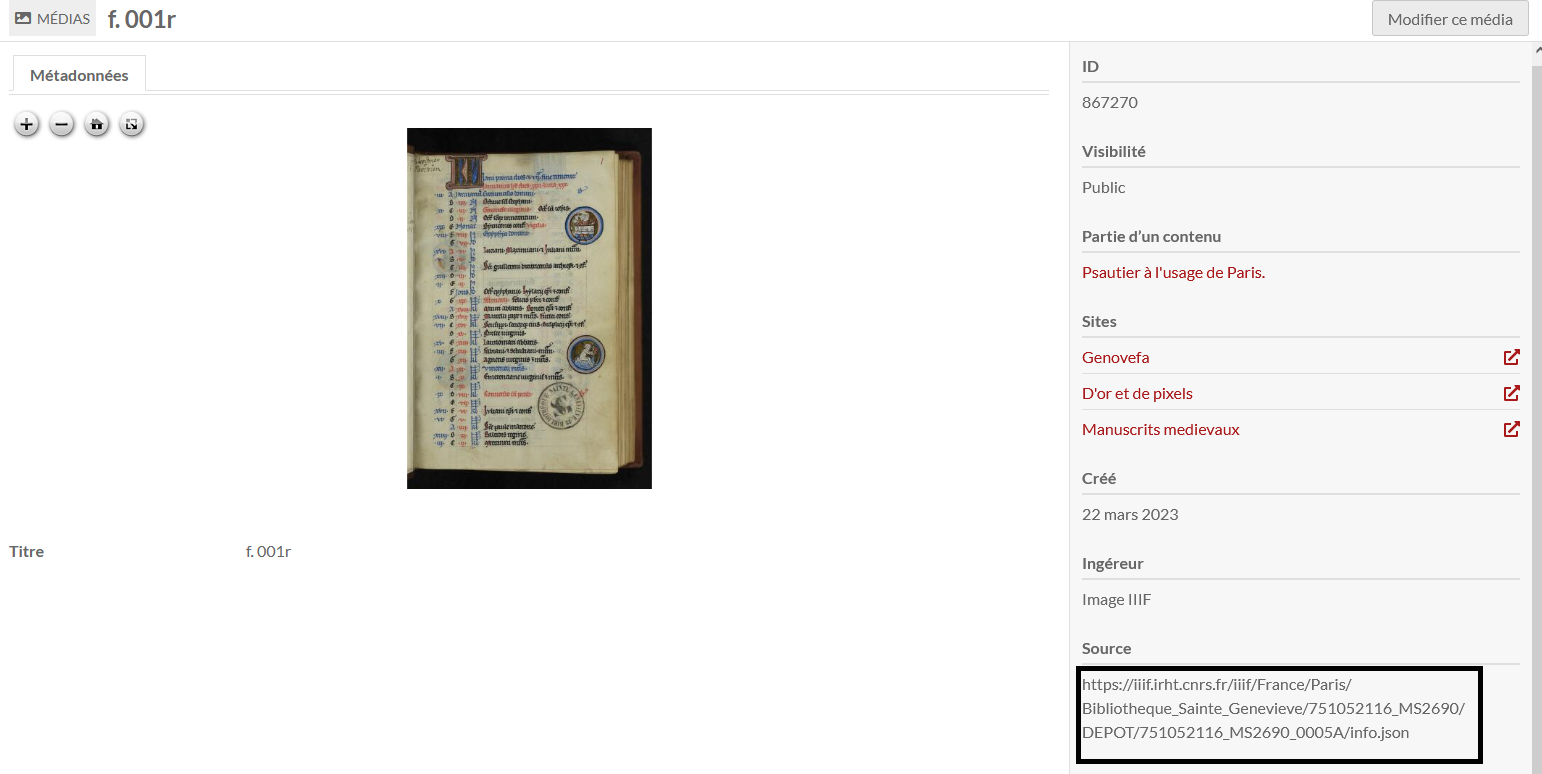Click the Source info.json text box

click(x=1278, y=715)
